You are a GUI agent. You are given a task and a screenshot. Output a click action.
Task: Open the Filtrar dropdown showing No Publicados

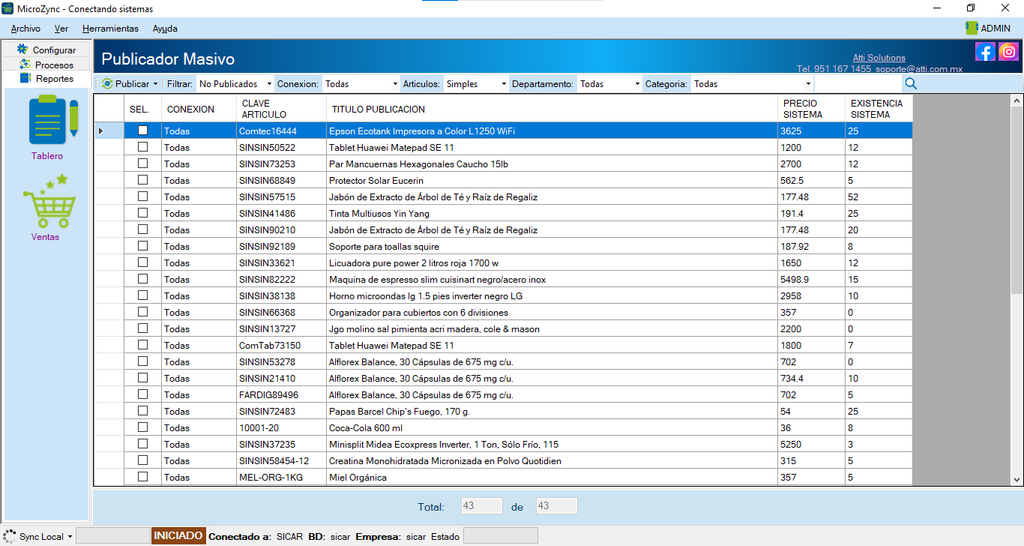click(235, 84)
